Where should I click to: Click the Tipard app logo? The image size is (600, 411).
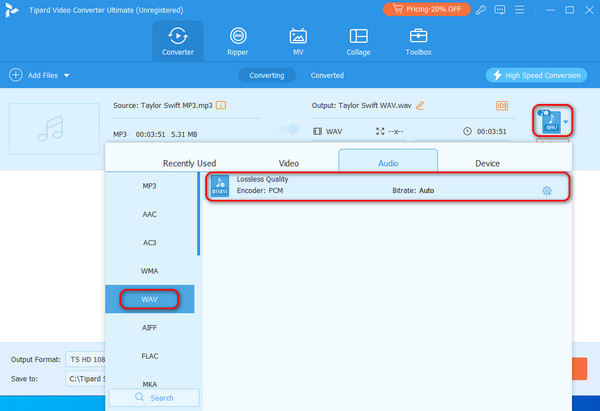pyautogui.click(x=12, y=10)
